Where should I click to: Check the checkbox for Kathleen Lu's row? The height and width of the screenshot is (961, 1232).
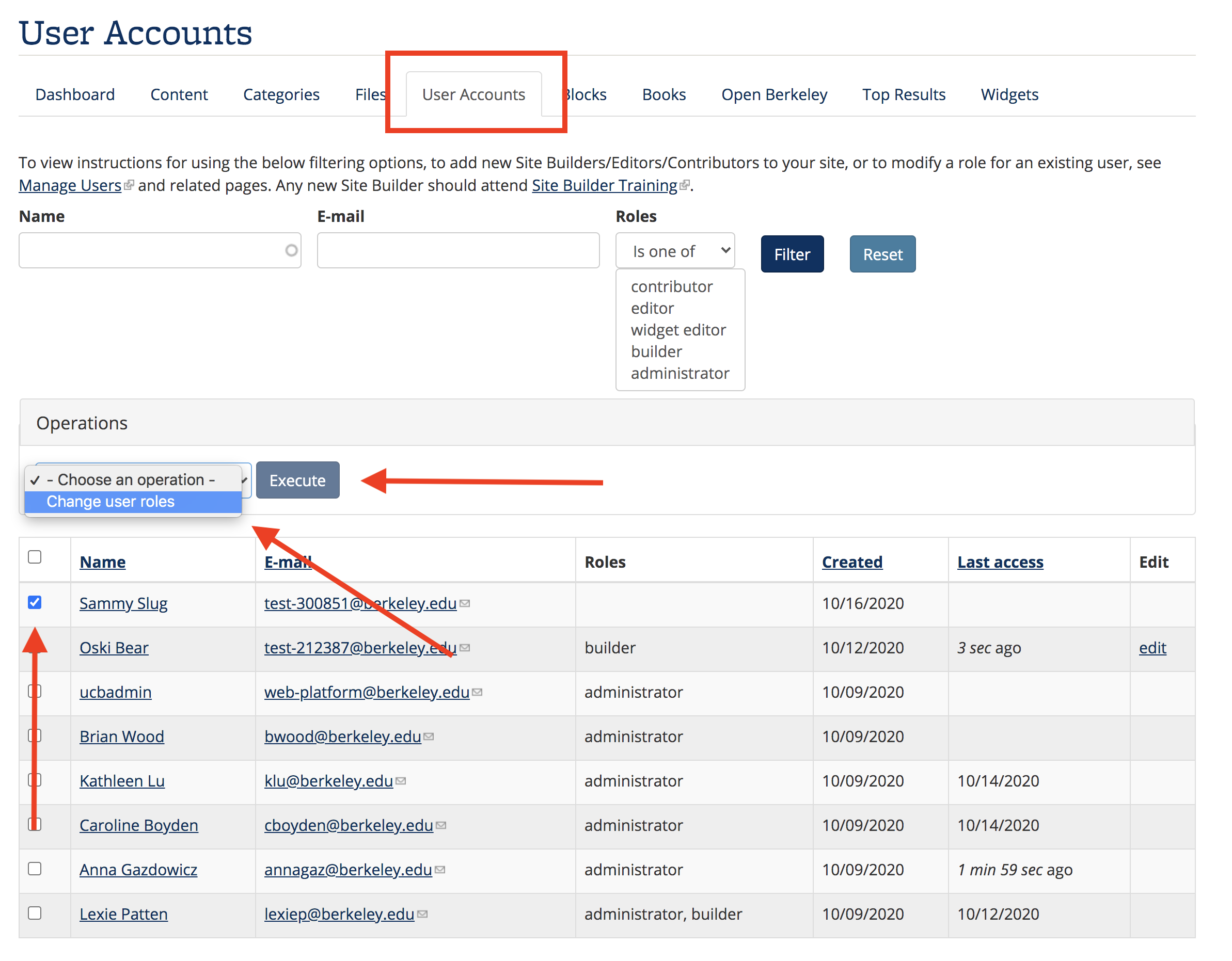pyautogui.click(x=35, y=780)
